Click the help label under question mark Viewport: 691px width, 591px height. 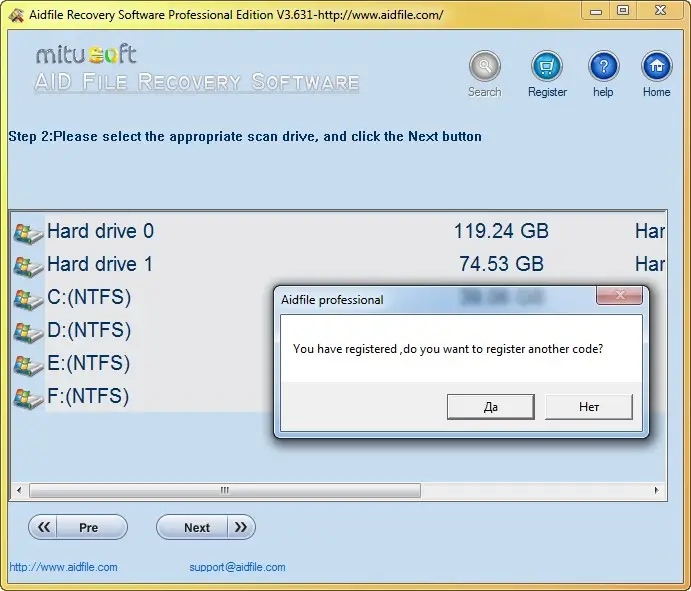click(603, 92)
